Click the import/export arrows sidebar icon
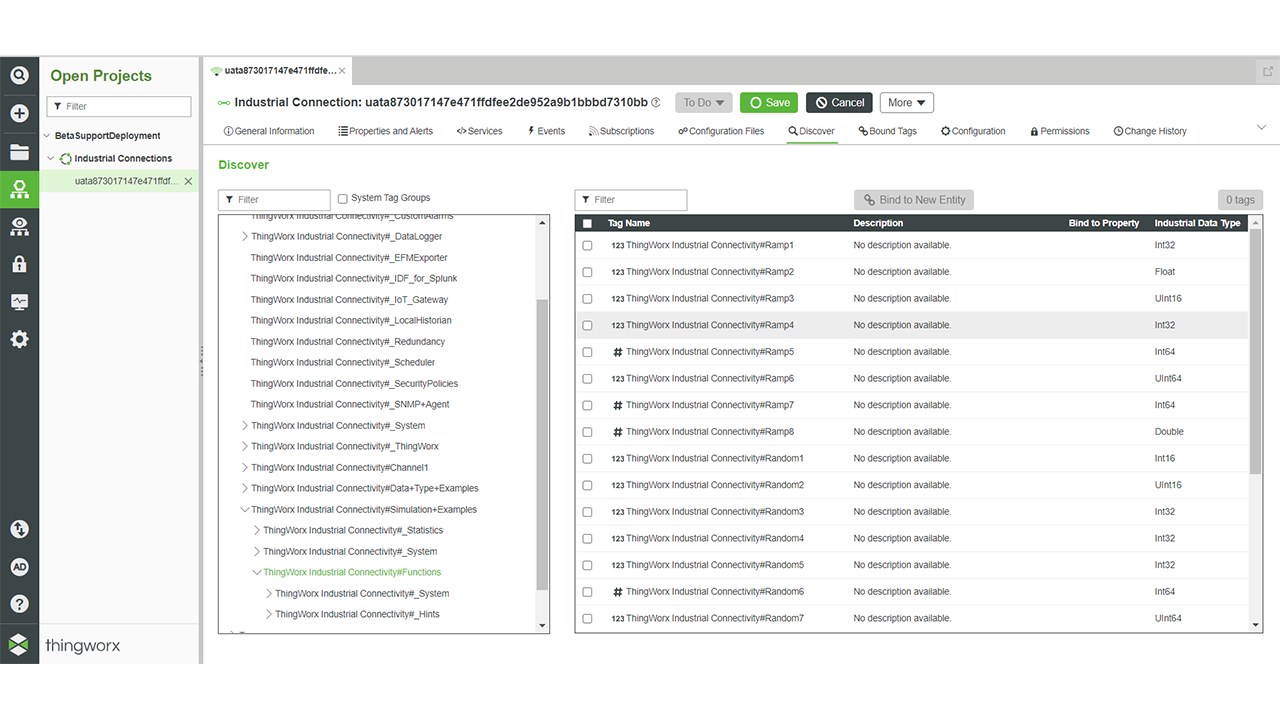Viewport: 1280px width, 720px height. (19, 529)
